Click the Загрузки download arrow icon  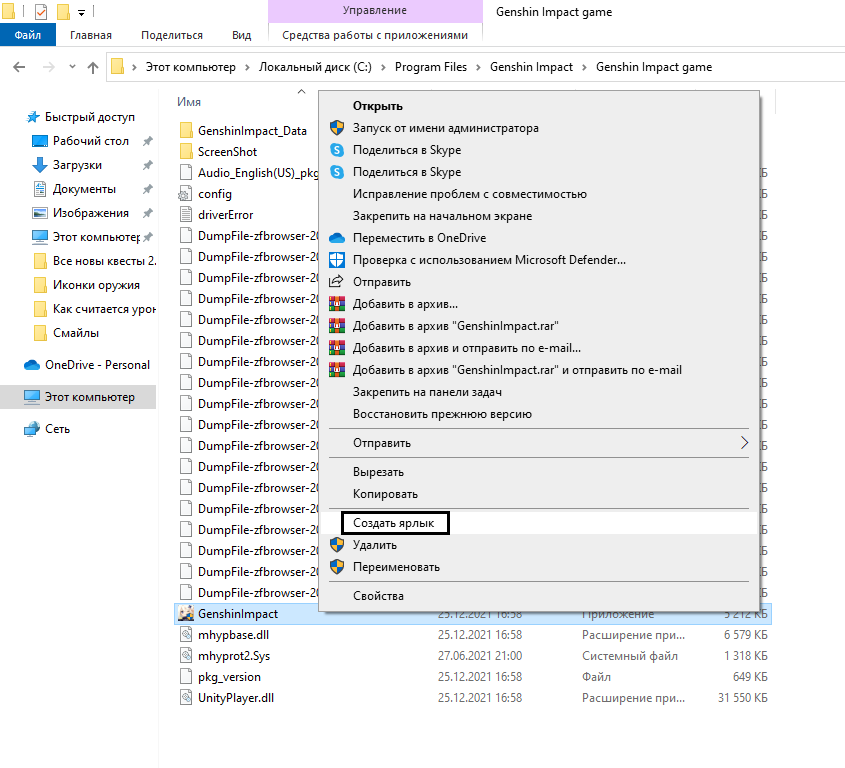[40, 165]
